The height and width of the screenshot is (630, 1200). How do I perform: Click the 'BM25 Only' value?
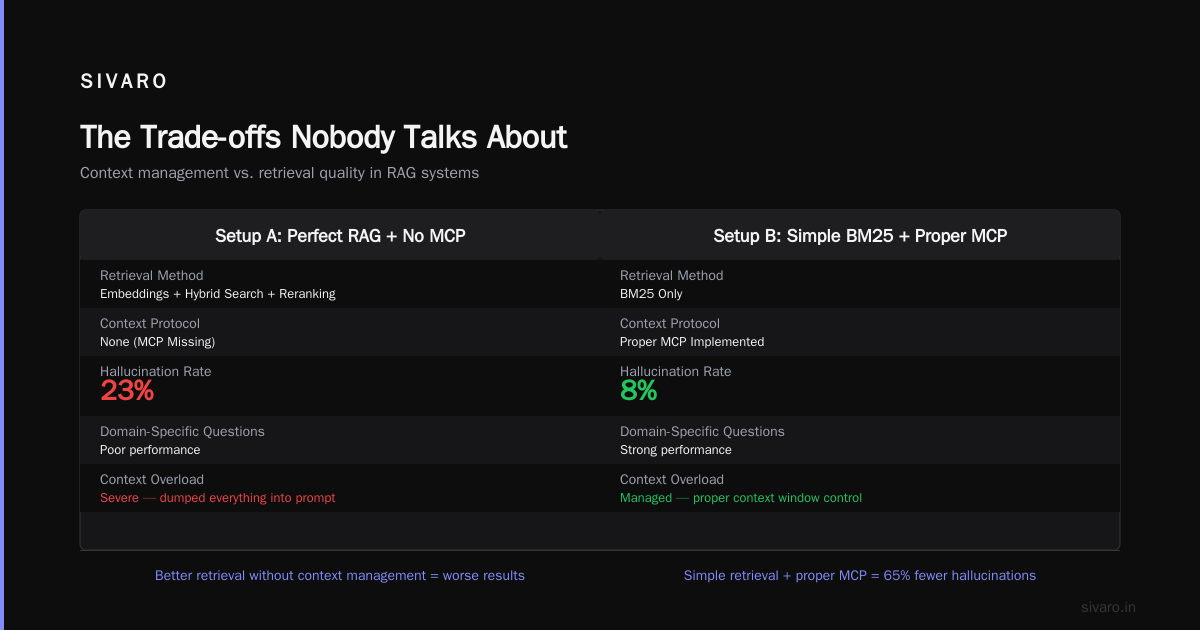pyautogui.click(x=651, y=294)
